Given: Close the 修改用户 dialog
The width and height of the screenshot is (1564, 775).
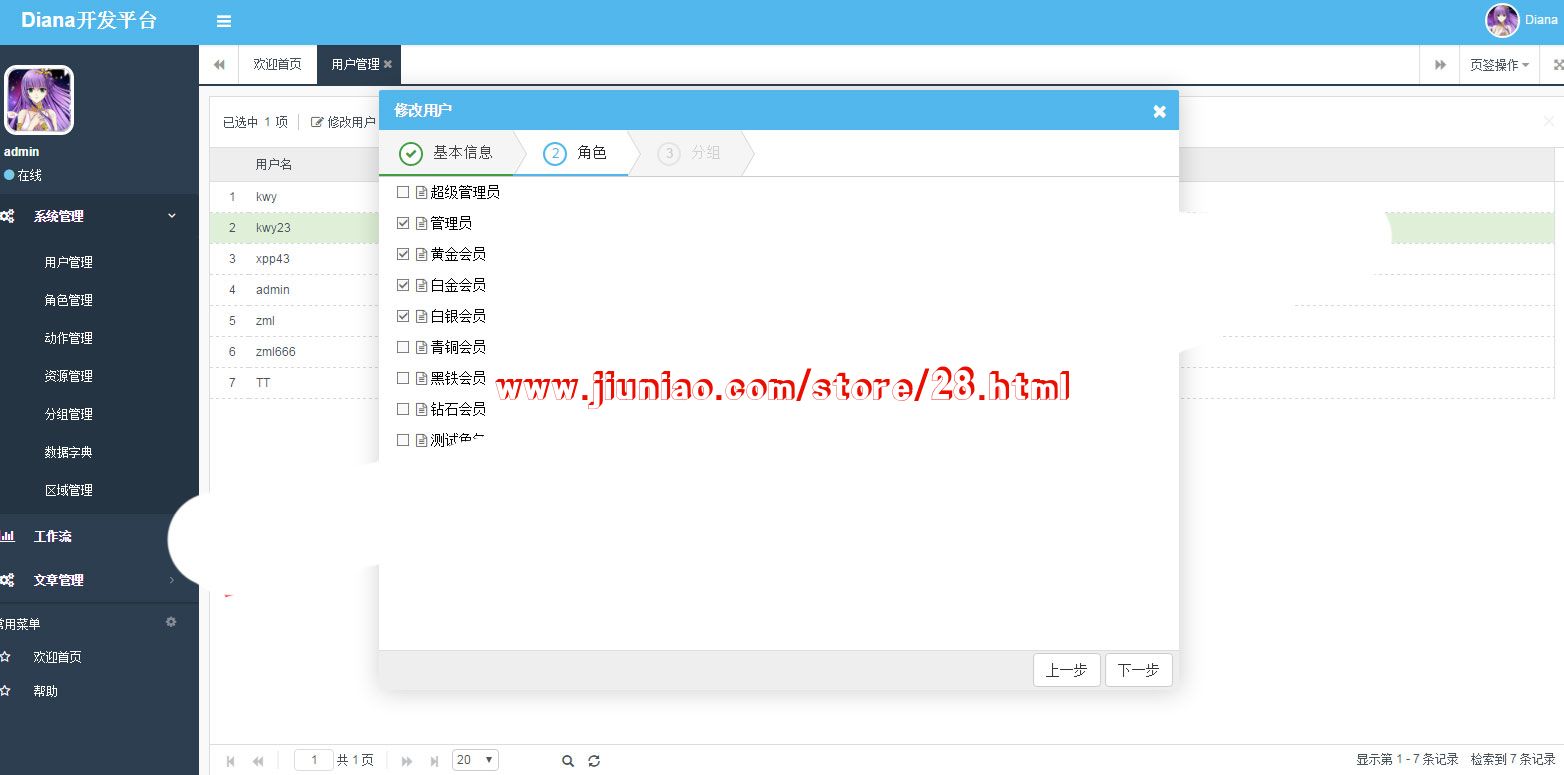Looking at the screenshot, I should click(1159, 111).
